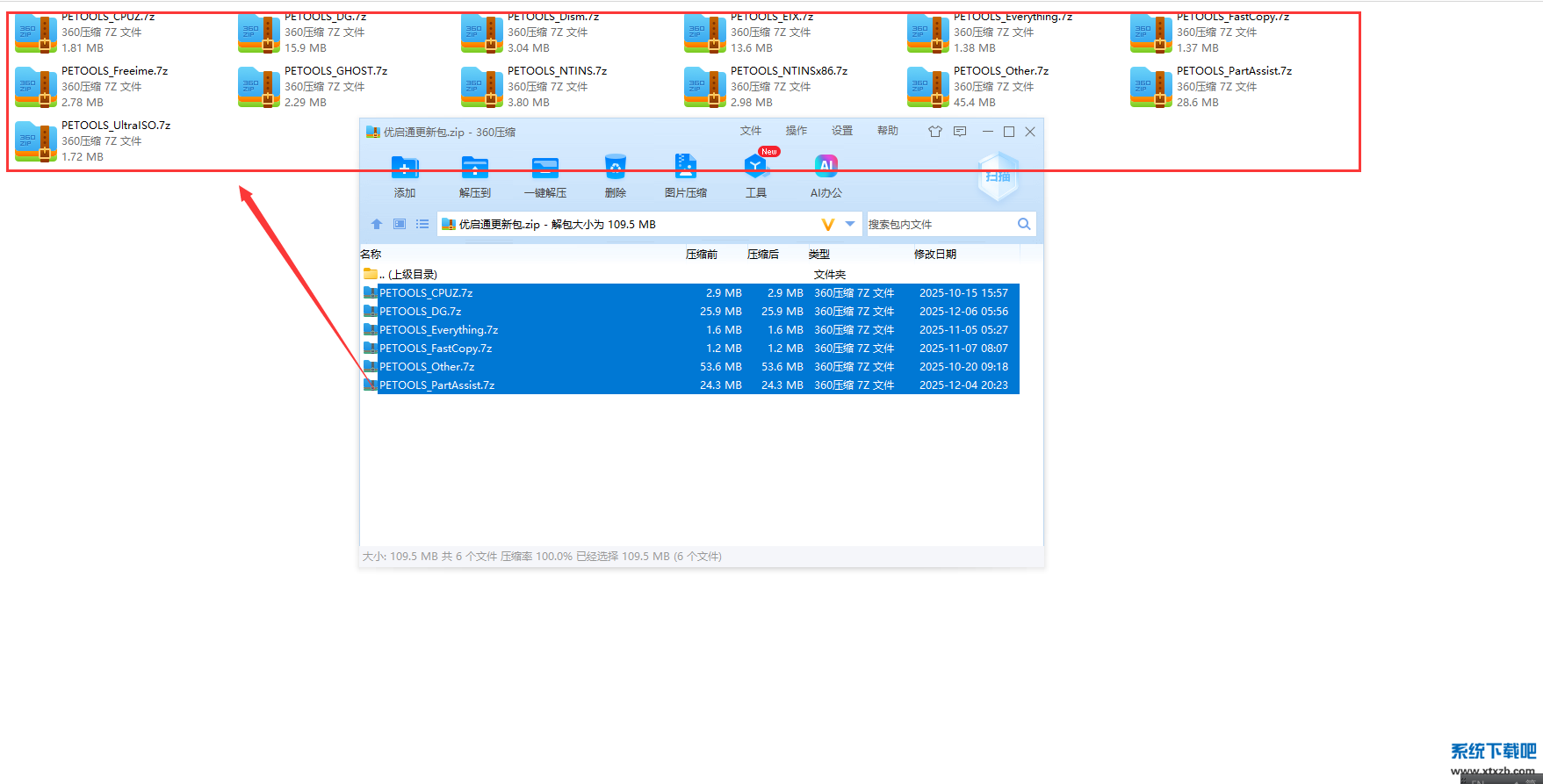The image size is (1543, 784).
Task: Click the 解压到 (Extract to) icon
Action: coord(474,169)
